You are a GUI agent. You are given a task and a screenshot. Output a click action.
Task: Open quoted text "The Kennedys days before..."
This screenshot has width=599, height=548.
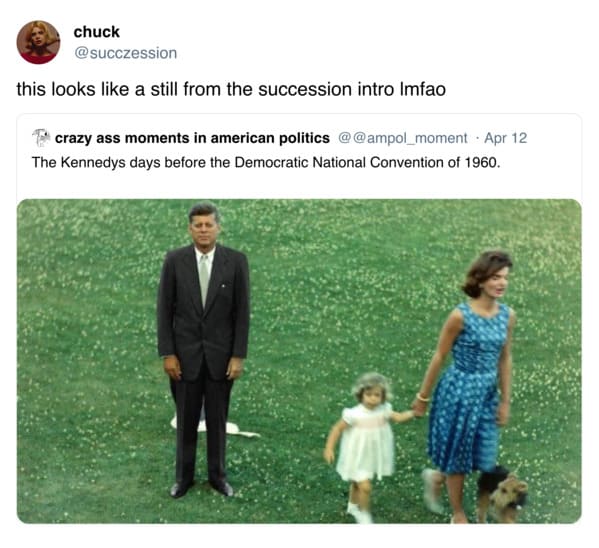[x=266, y=162]
